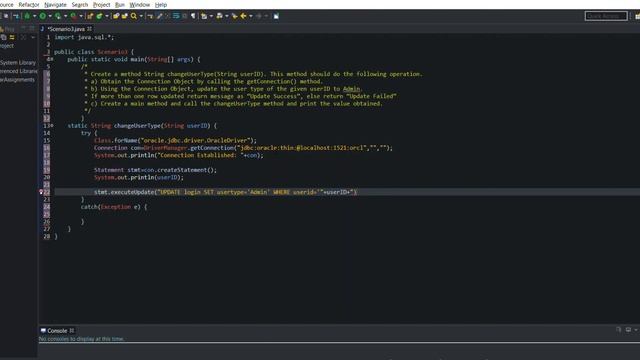Click the External Tools run icon
Screen dimensions: 640x360
click(73, 16)
